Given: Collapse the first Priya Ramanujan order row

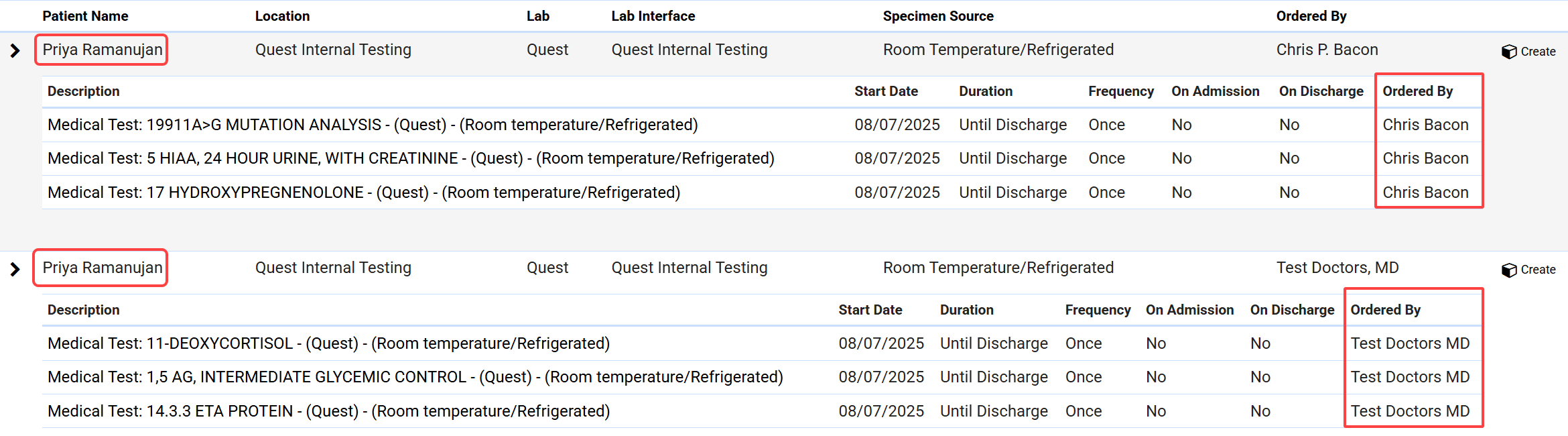Looking at the screenshot, I should tap(15, 50).
